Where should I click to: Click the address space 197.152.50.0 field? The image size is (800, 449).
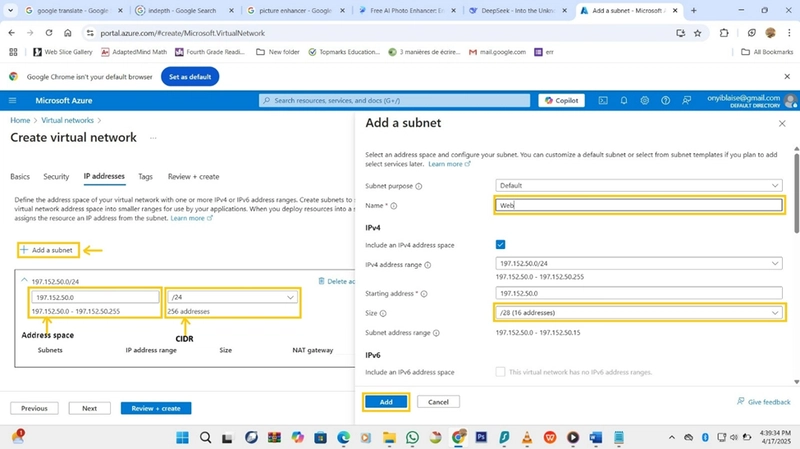tap(95, 297)
